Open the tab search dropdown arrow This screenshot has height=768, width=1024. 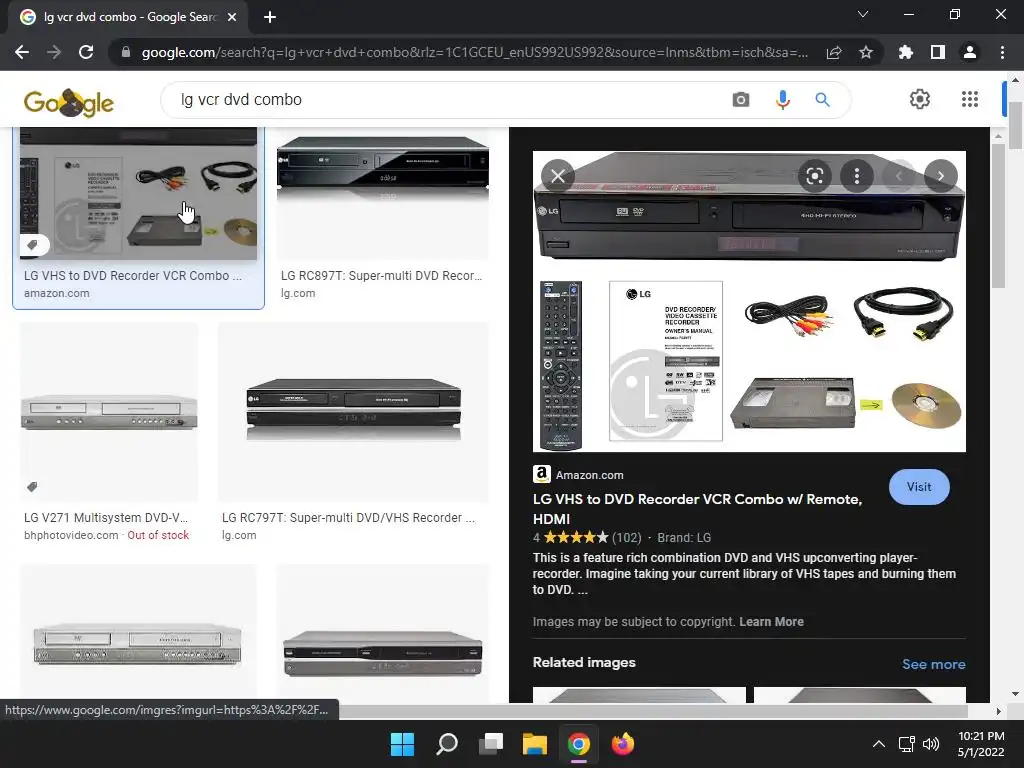tap(863, 14)
